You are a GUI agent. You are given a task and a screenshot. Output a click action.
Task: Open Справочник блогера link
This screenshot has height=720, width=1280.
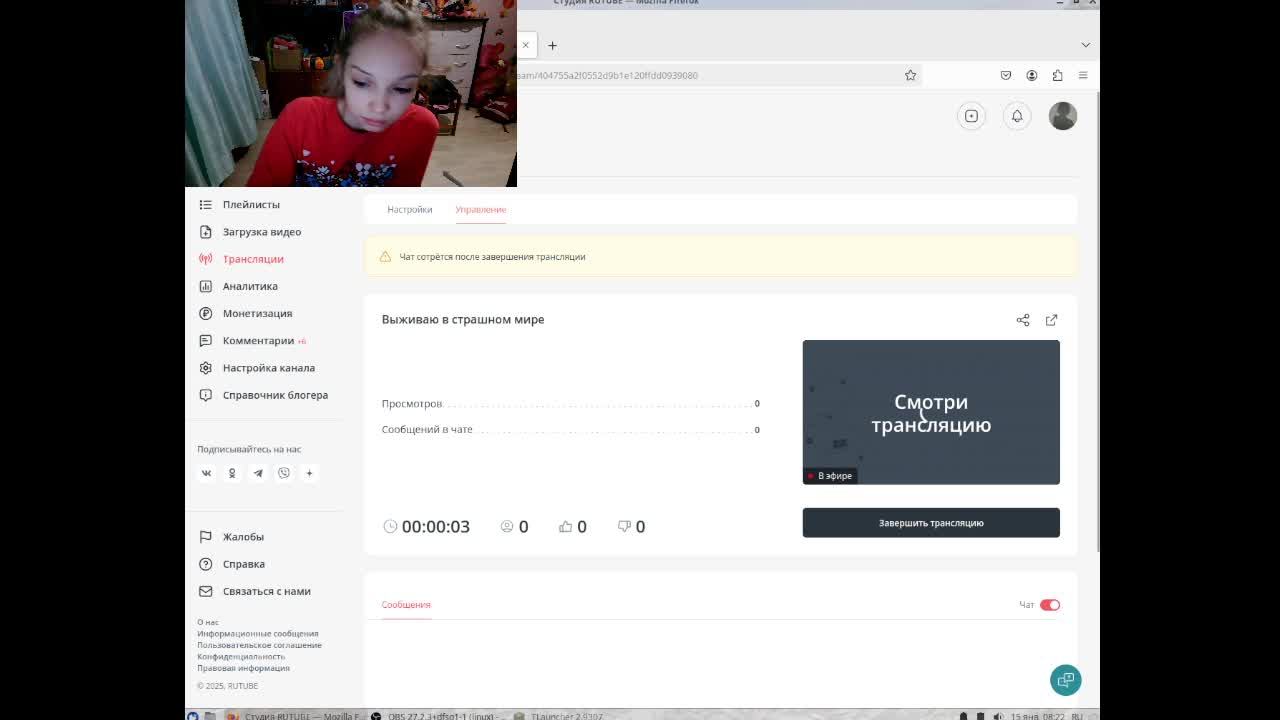pos(275,395)
